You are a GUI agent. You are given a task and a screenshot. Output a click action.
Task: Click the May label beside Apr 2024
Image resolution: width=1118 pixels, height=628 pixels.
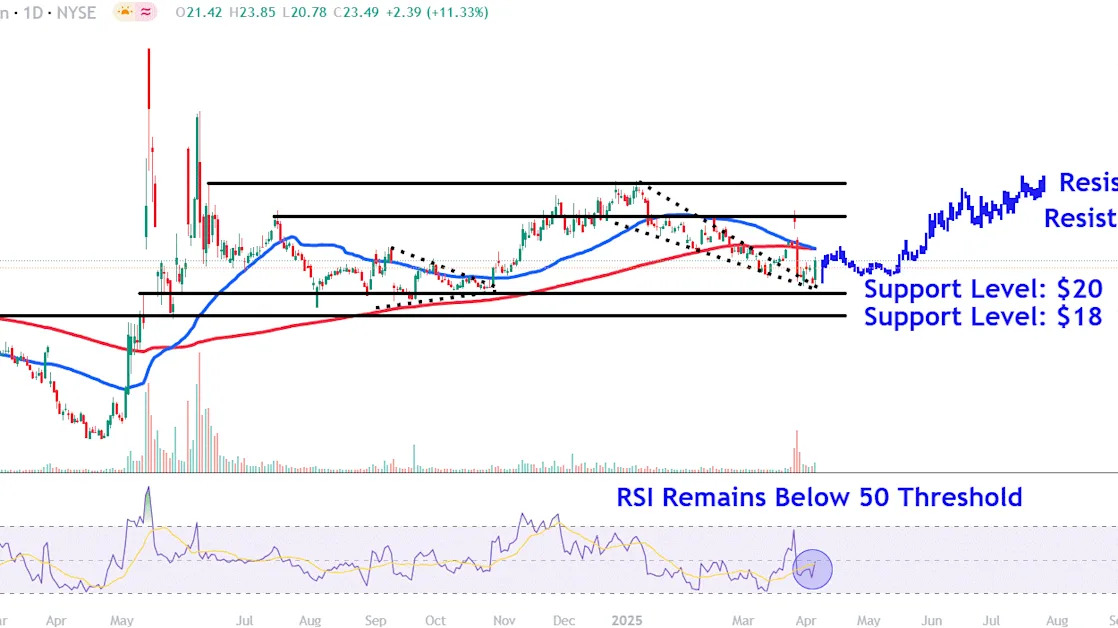coord(122,621)
